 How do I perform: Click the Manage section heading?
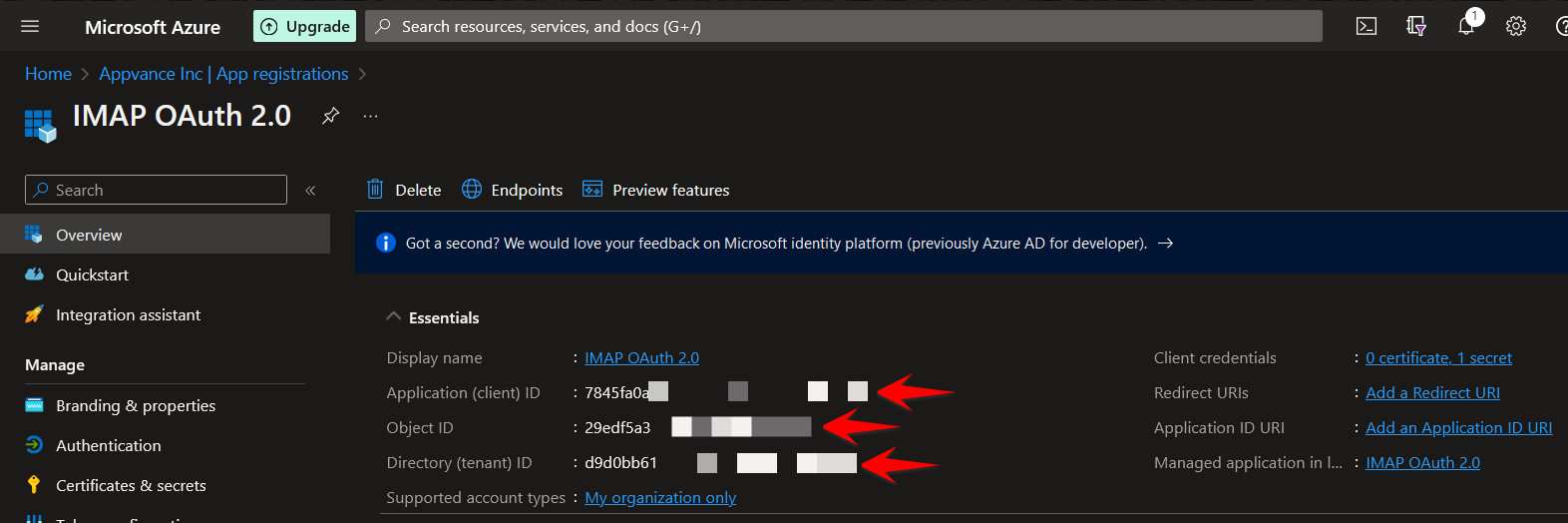tap(55, 365)
